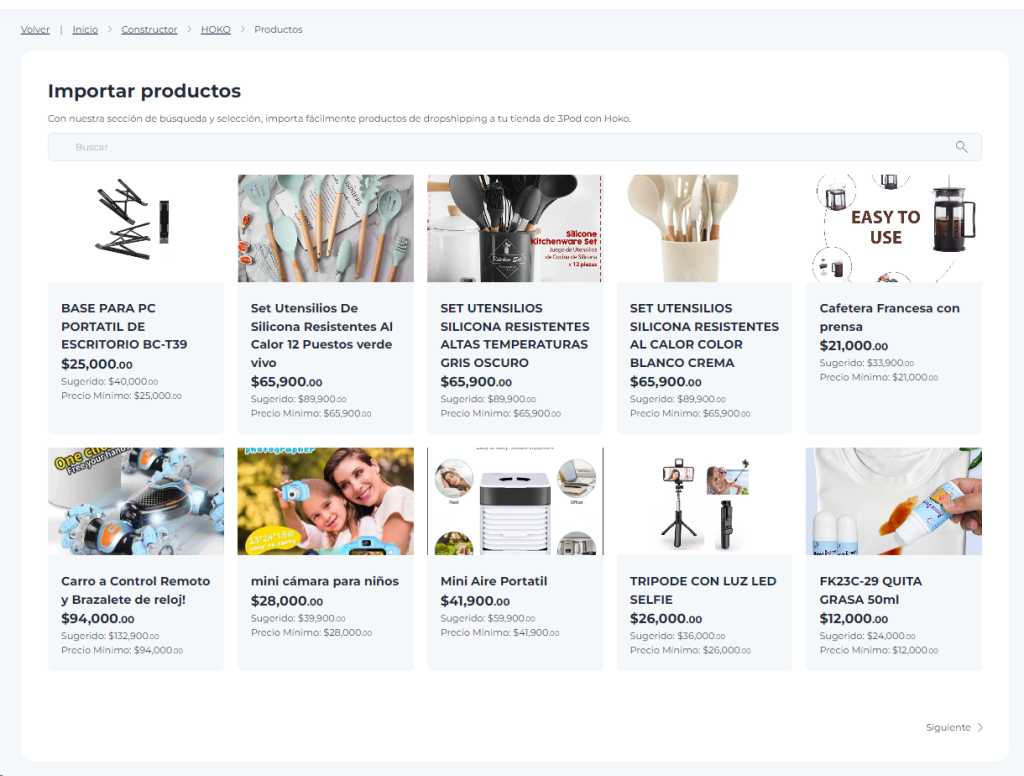Click into the Buscar search field
Screen dimensions: 1024x776
[515, 147]
